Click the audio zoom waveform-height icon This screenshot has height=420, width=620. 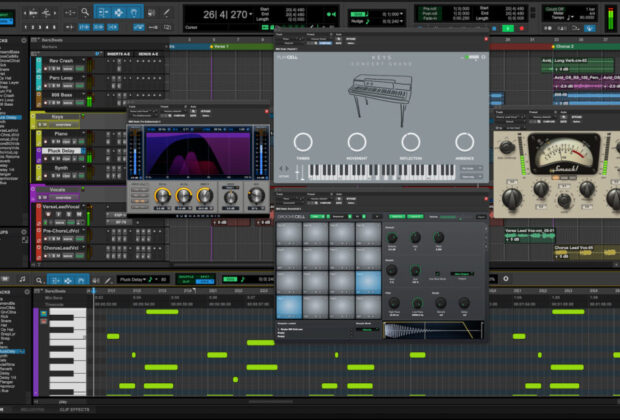tap(47, 13)
